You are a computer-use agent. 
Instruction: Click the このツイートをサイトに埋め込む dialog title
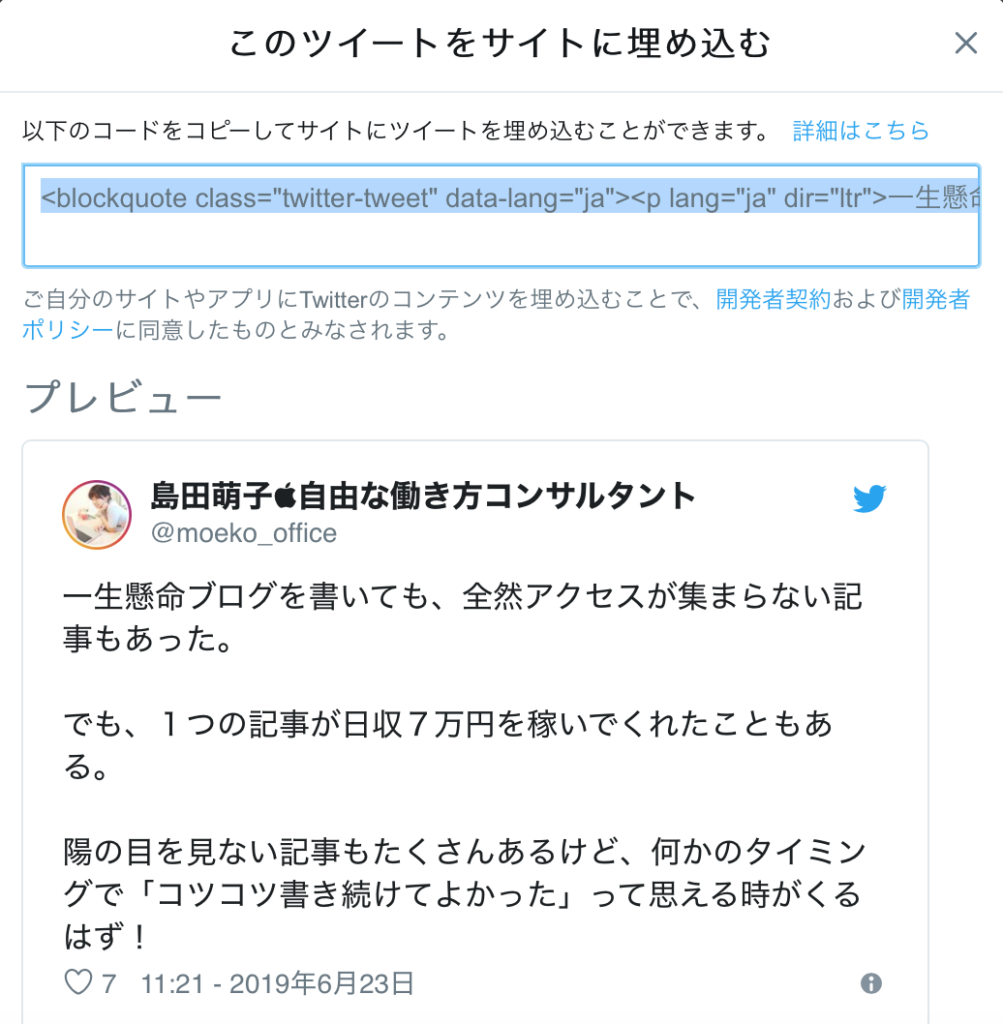tap(500, 43)
